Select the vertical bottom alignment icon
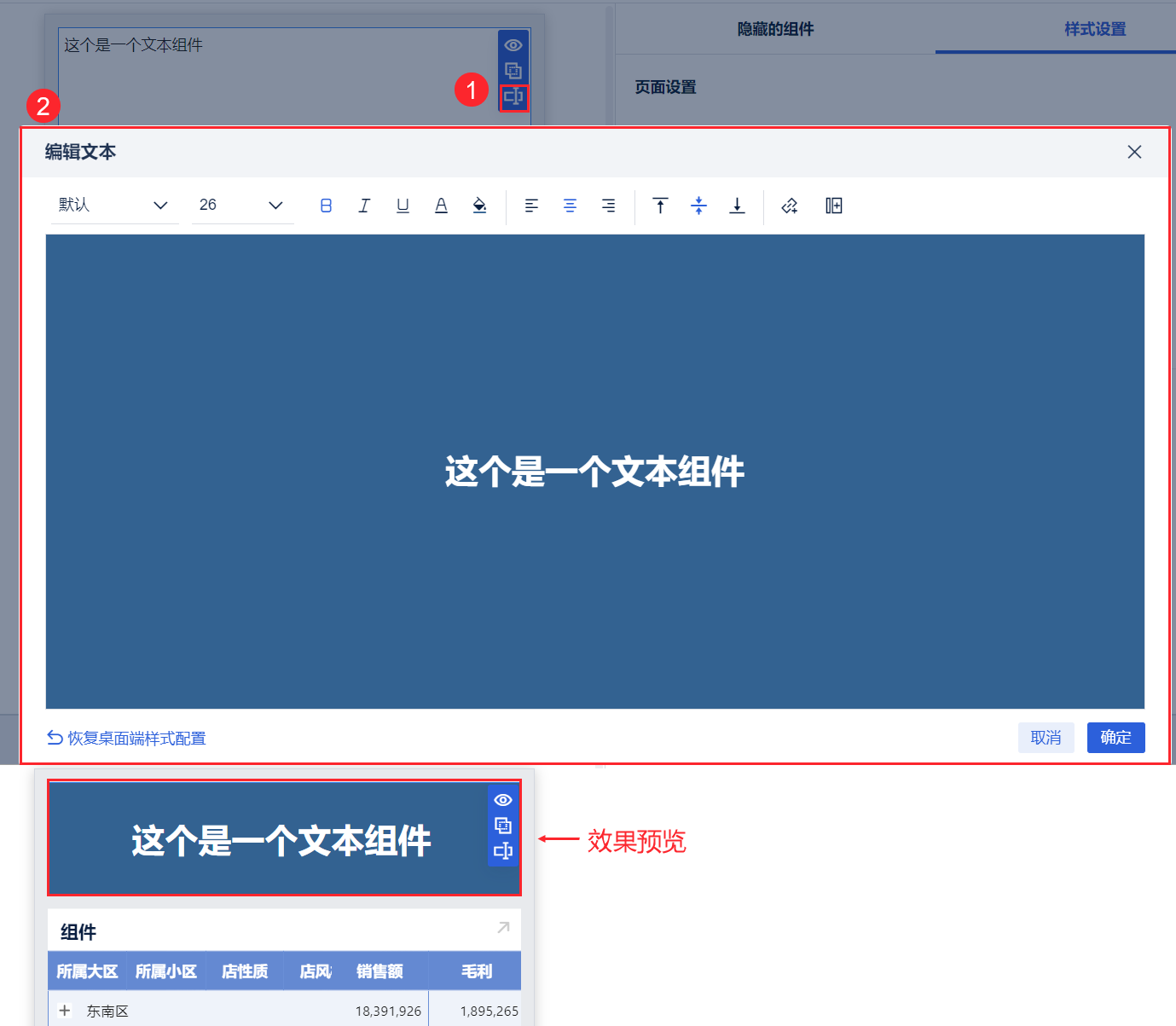1176x1026 pixels. pyautogui.click(x=737, y=206)
